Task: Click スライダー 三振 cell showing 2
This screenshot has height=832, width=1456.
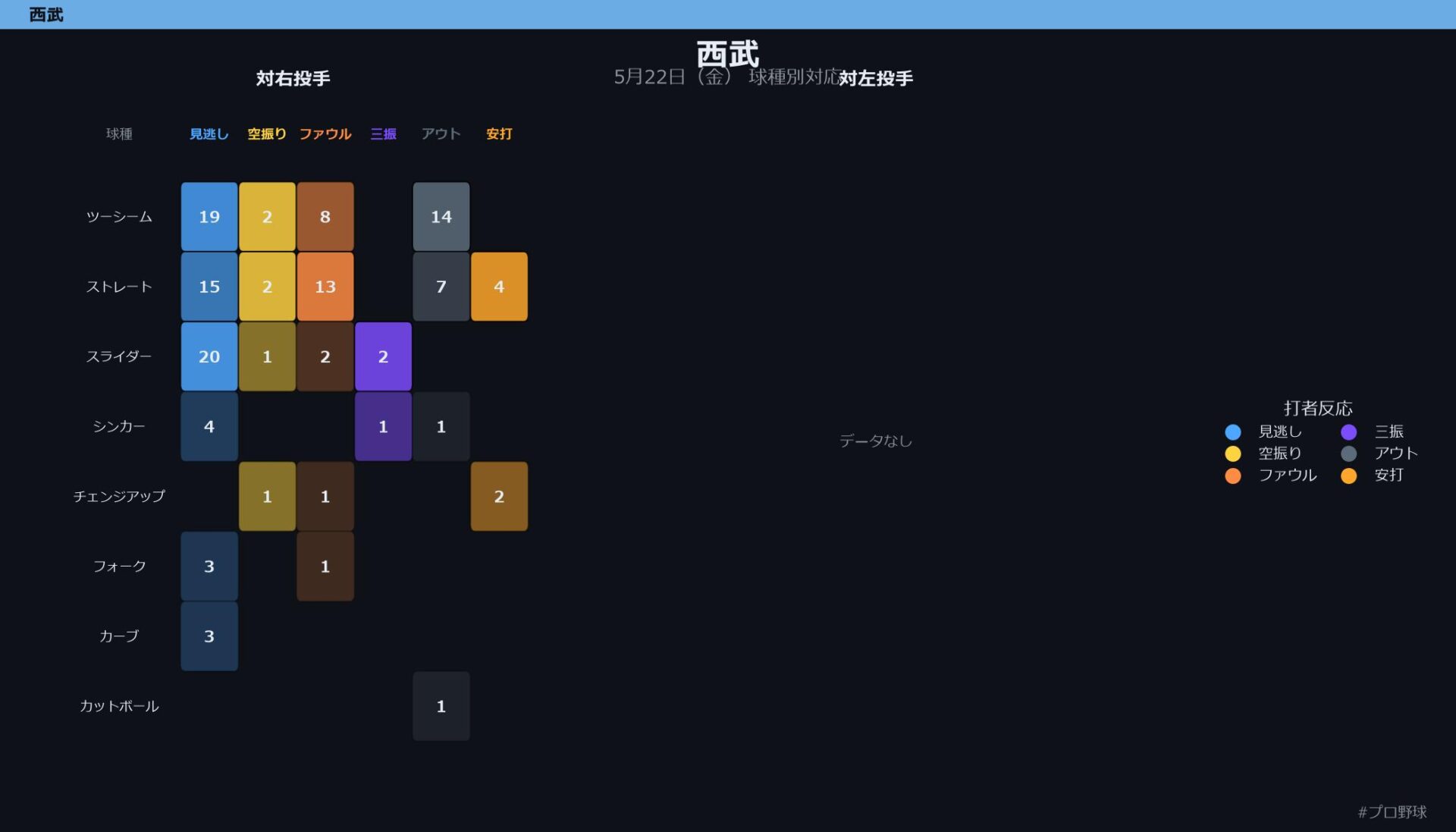Action: [383, 356]
